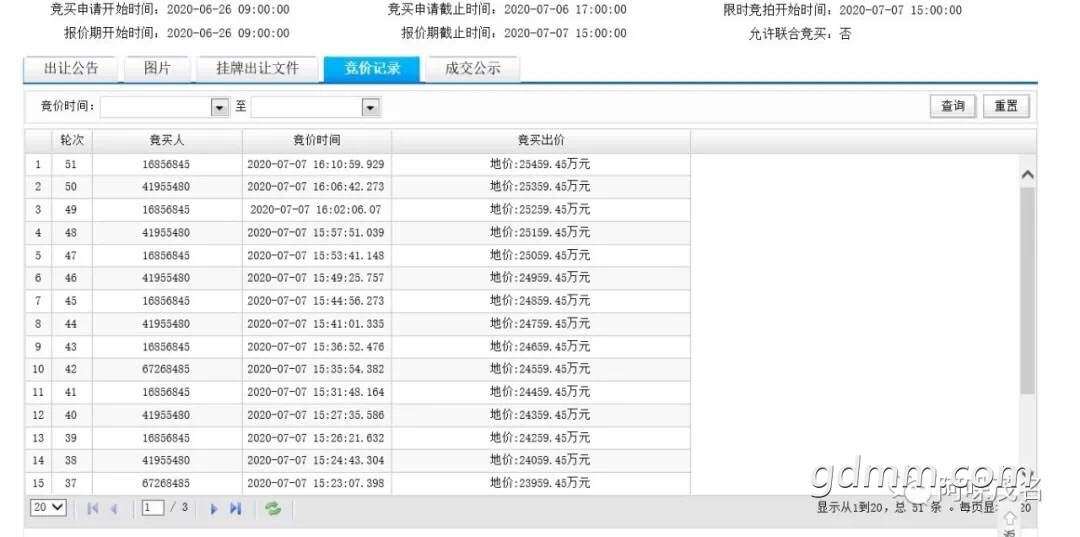Screen dimensions: 1080x537
Task: Select bid price 地价:24659.45万元
Action: 540,346
